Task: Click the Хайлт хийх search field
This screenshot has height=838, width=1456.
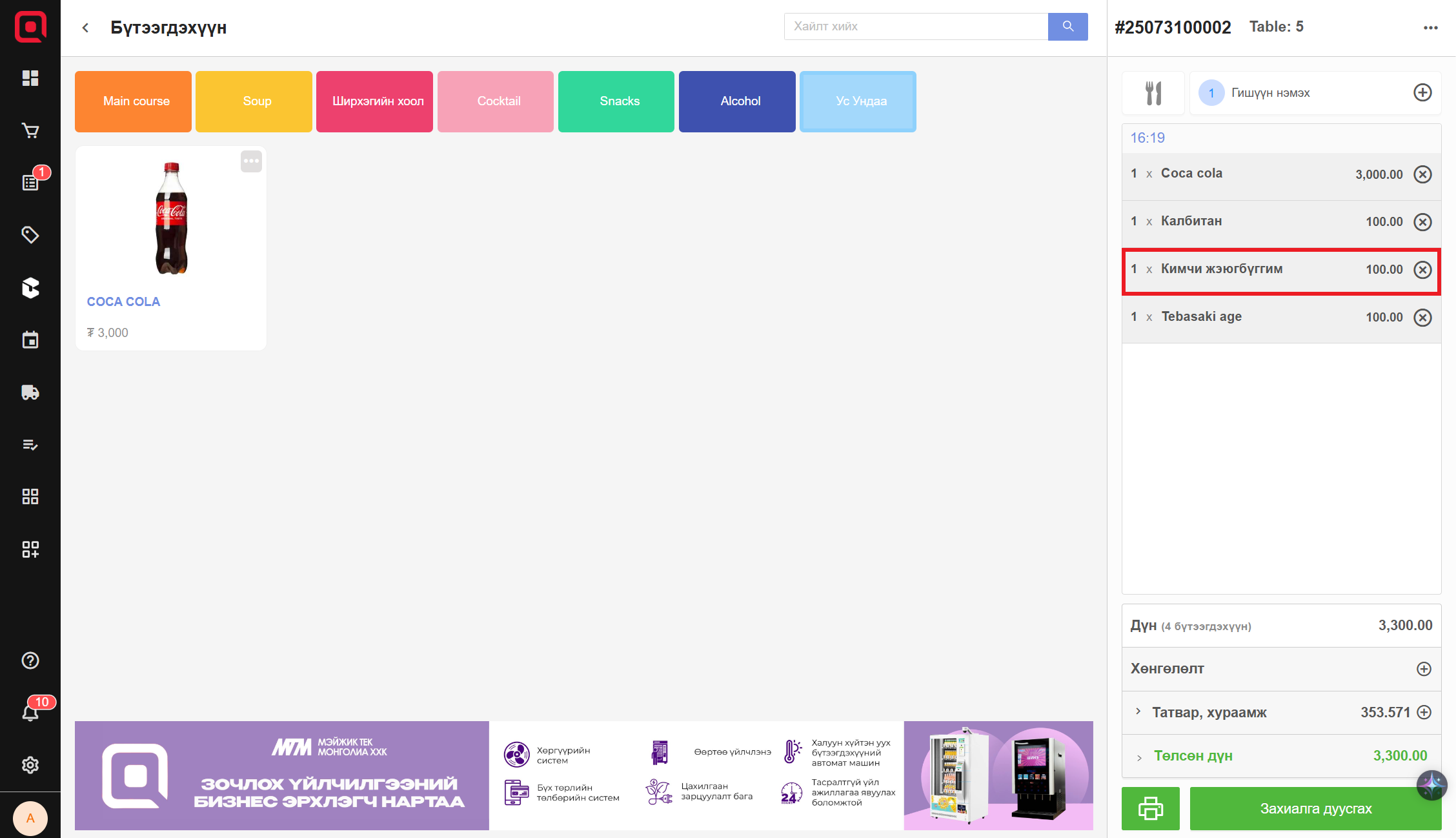Action: coord(916,26)
